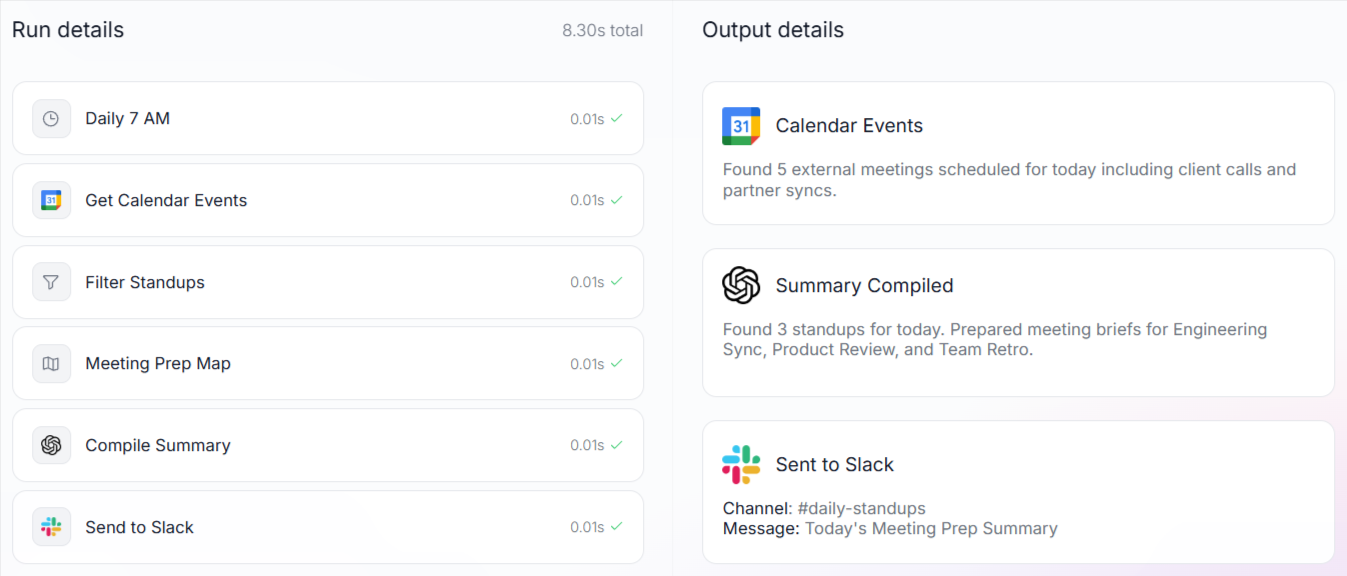Expand the Filter Standups step
1347x576 pixels.
point(327,282)
